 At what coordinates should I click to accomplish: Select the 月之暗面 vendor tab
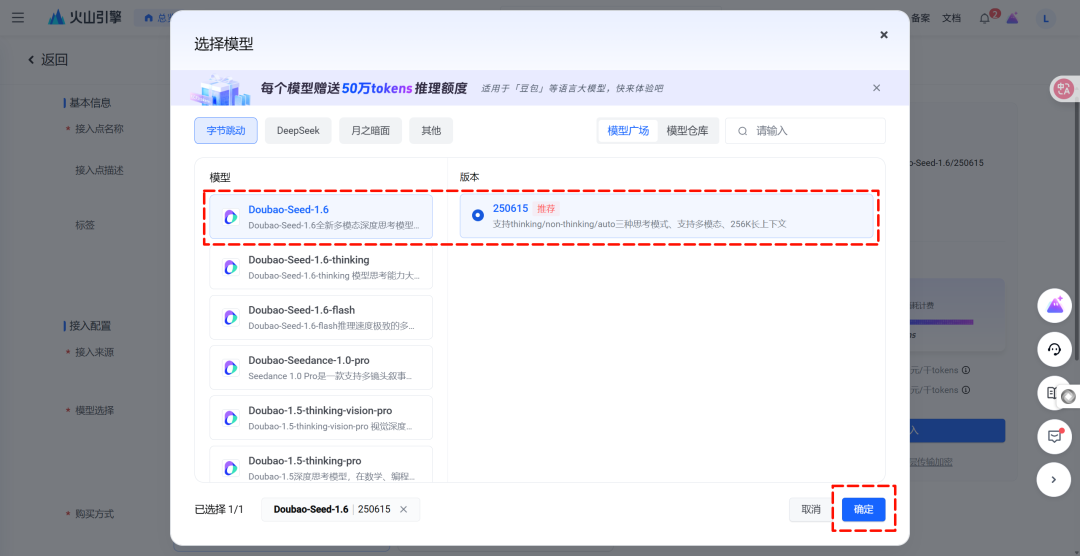point(371,130)
